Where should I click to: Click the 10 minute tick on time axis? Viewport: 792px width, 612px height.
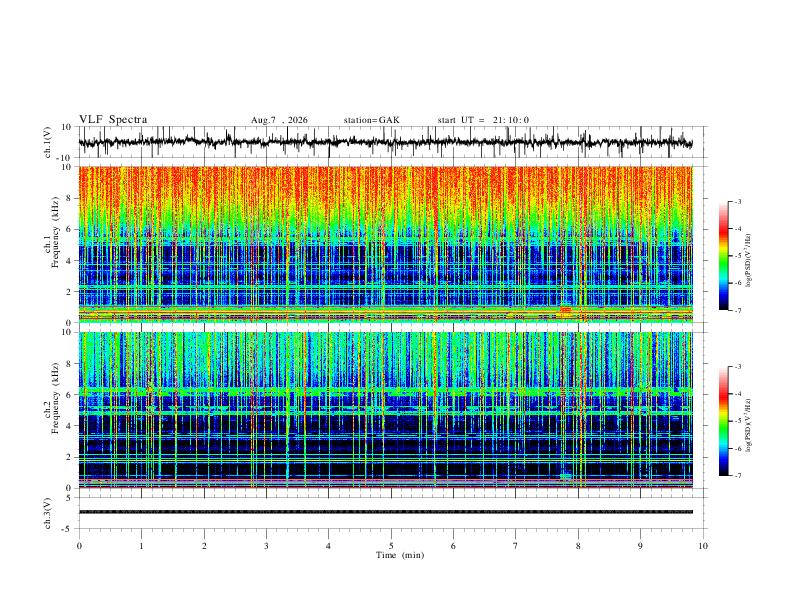coord(703,546)
